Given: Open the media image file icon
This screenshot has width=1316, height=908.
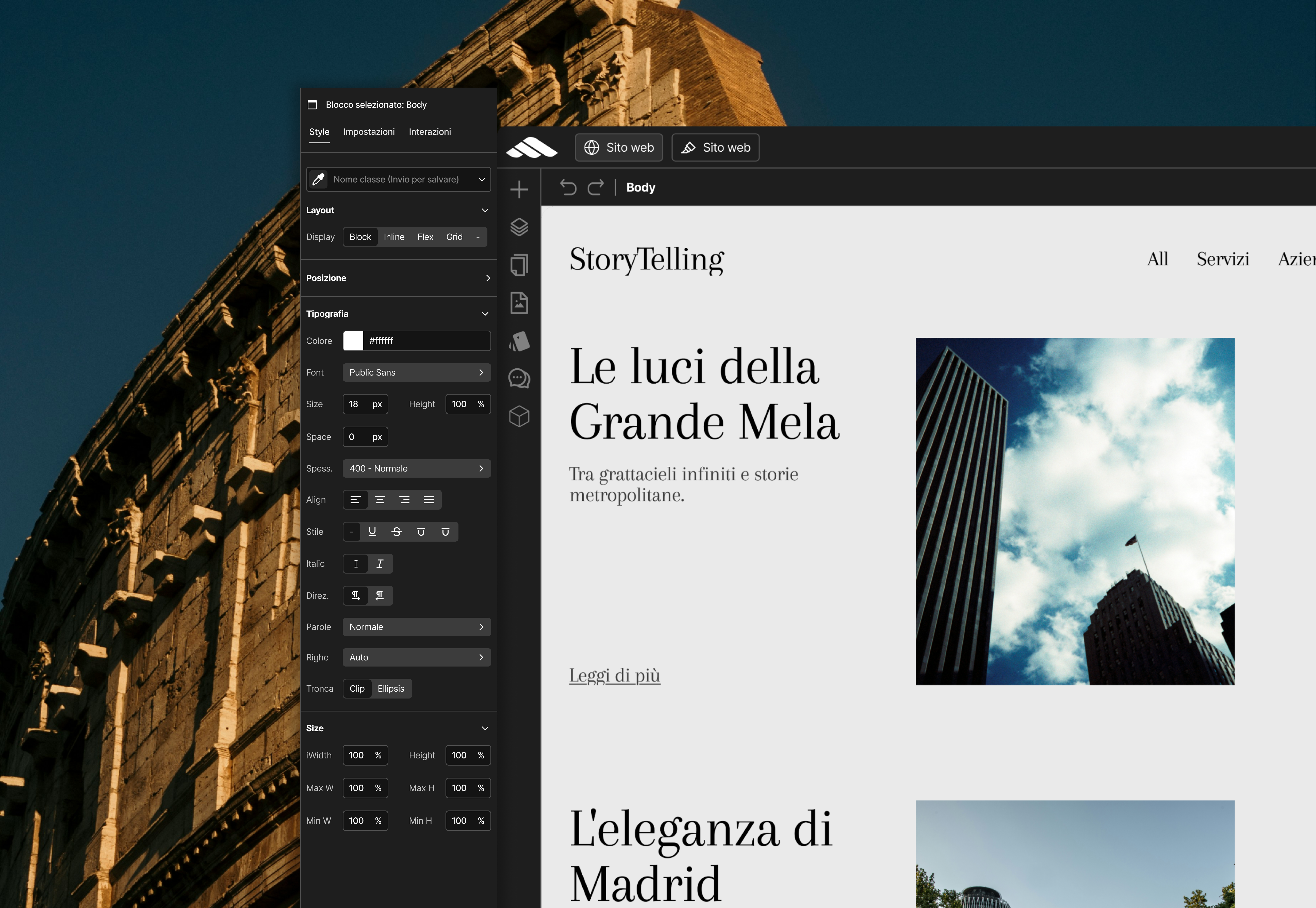Looking at the screenshot, I should point(519,303).
